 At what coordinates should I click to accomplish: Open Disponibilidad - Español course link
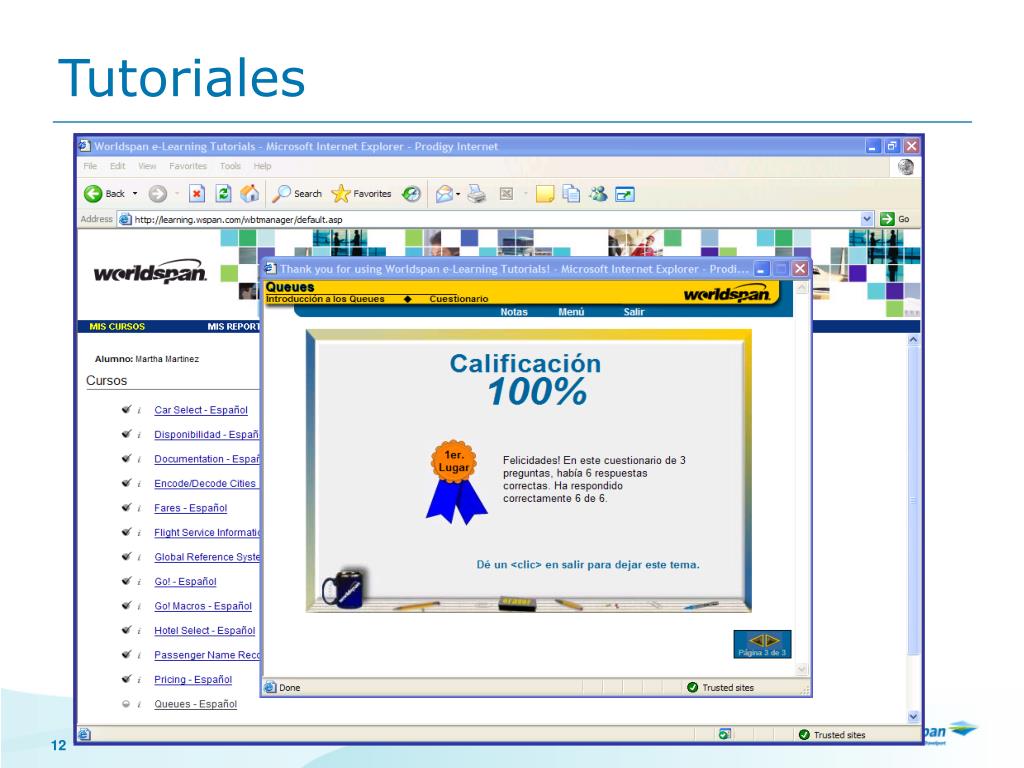click(x=206, y=434)
